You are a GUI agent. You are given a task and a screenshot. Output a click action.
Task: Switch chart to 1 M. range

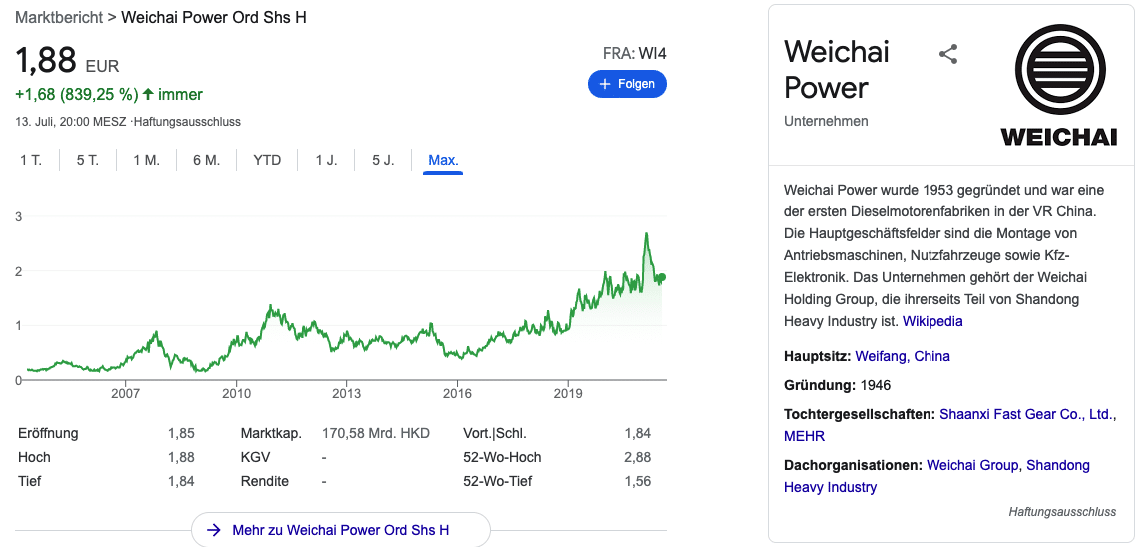(146, 160)
